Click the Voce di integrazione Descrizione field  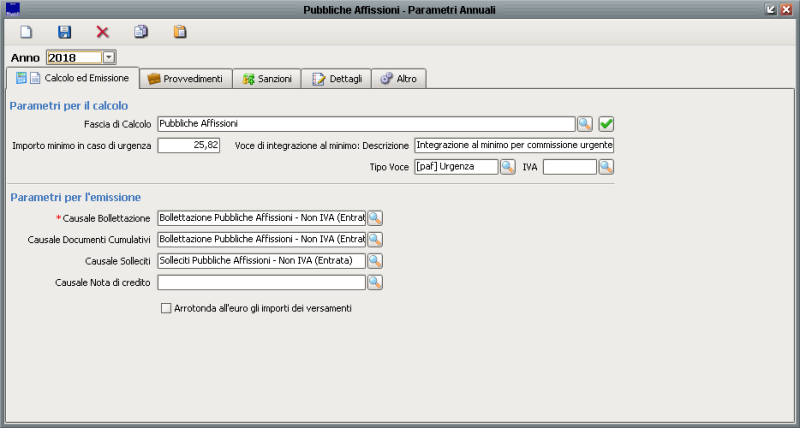tap(514, 145)
